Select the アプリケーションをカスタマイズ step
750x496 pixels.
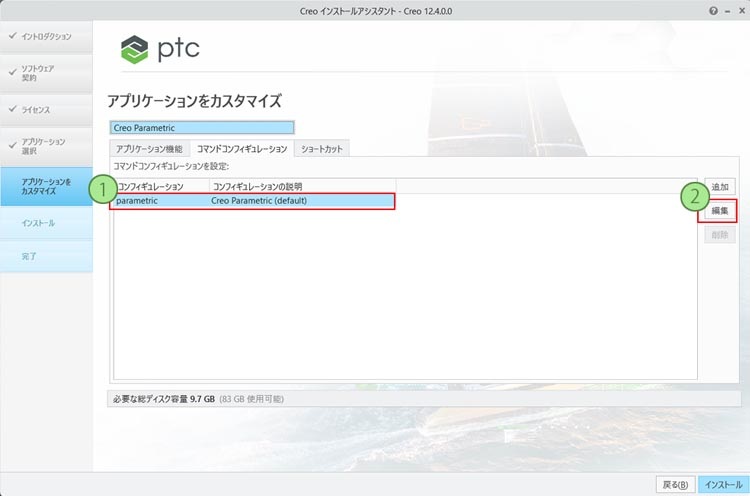[x=46, y=187]
